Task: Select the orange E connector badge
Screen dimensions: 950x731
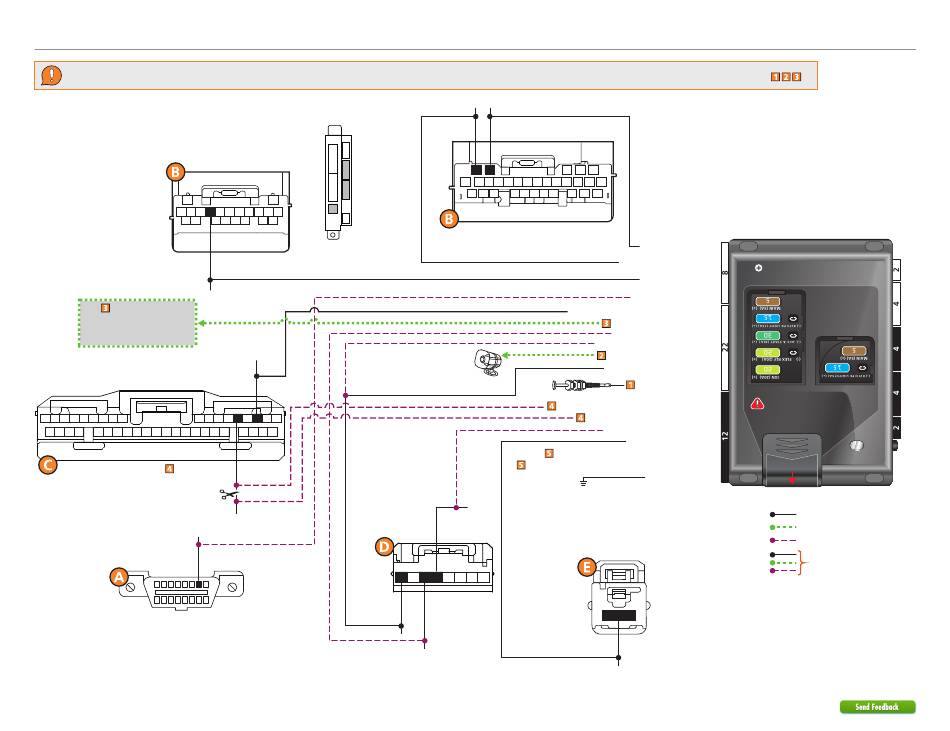Action: 586,567
